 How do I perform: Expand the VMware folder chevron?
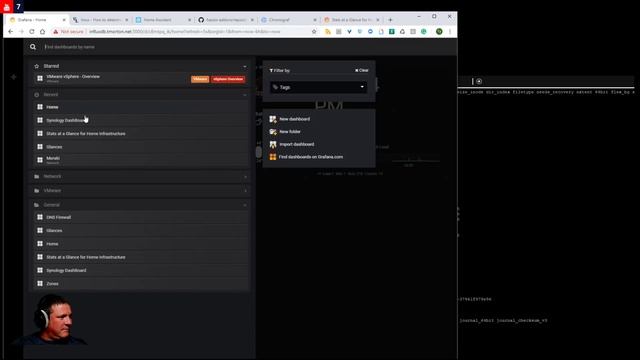pyautogui.click(x=245, y=191)
